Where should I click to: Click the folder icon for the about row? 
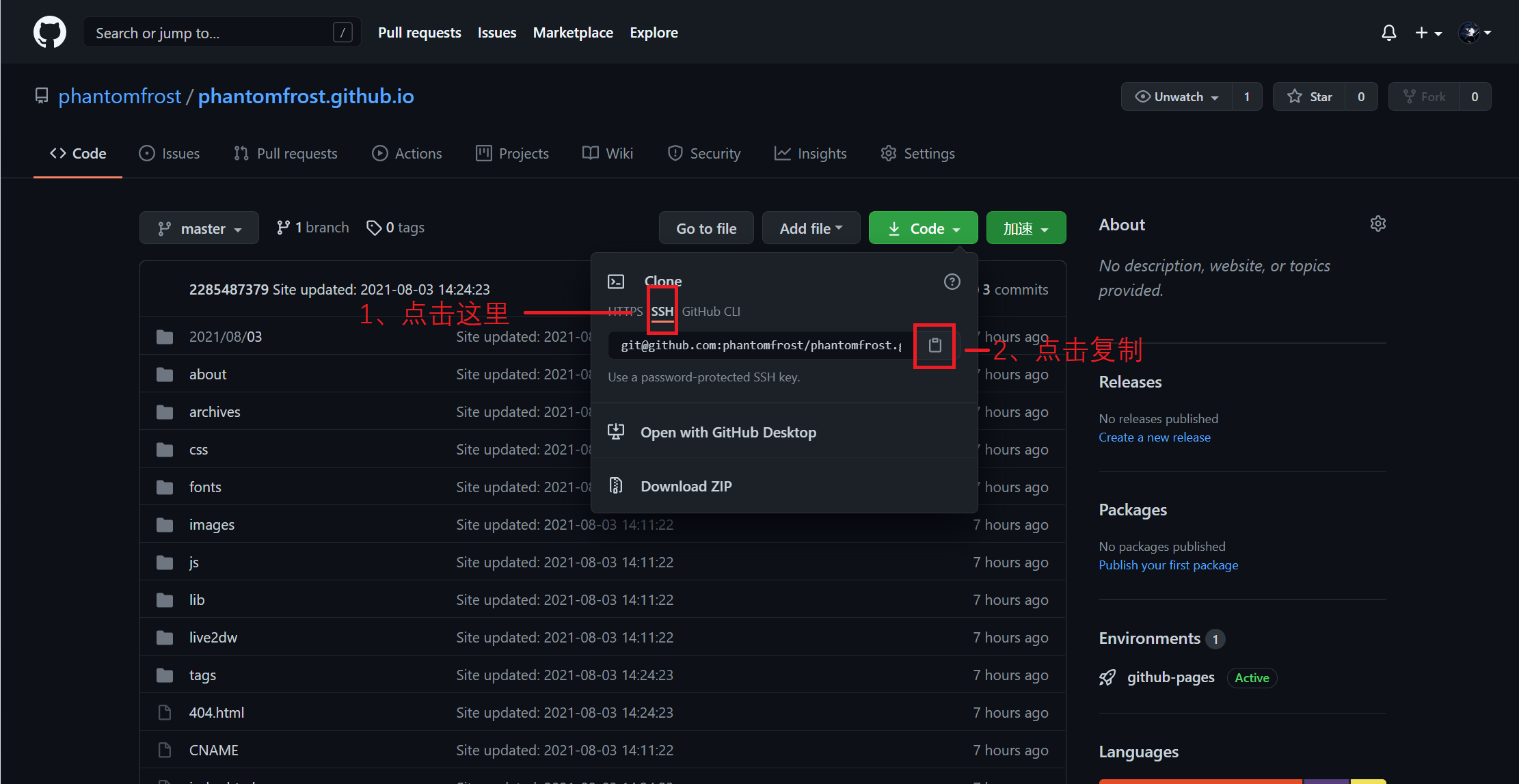click(x=165, y=374)
